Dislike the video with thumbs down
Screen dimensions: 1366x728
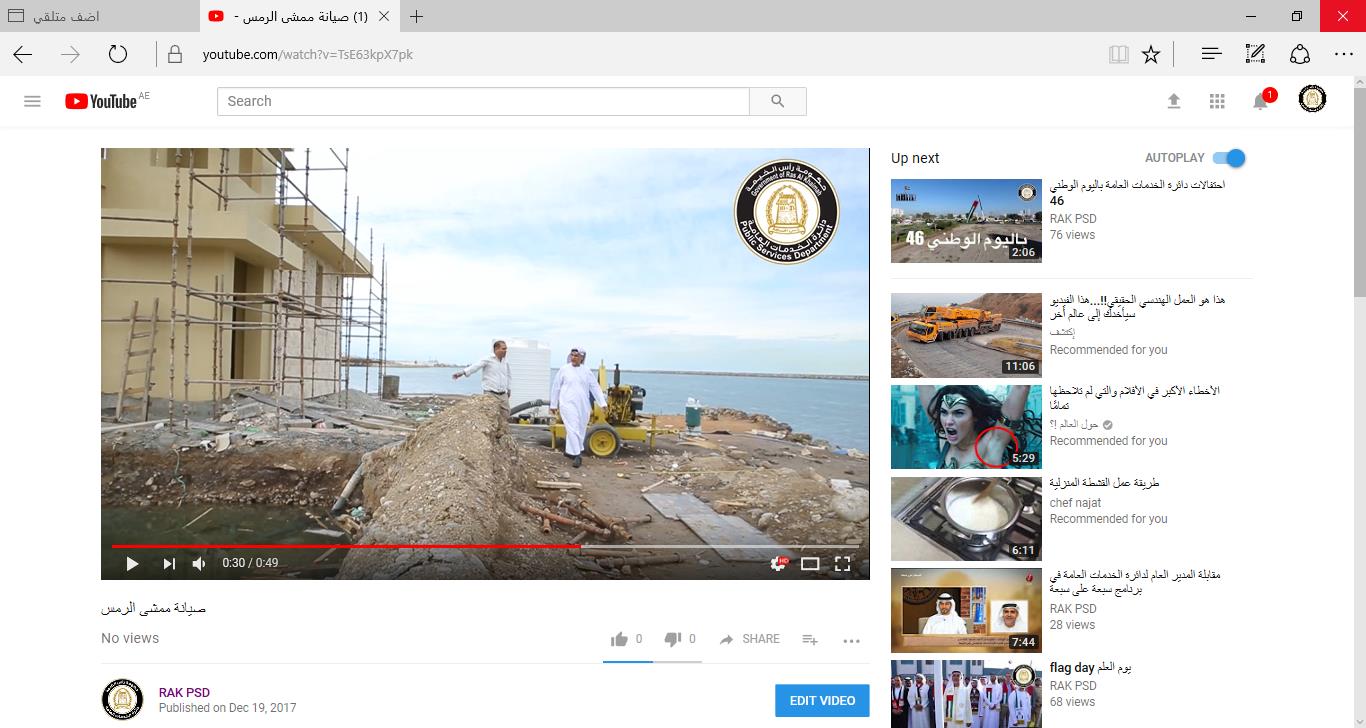coord(673,639)
